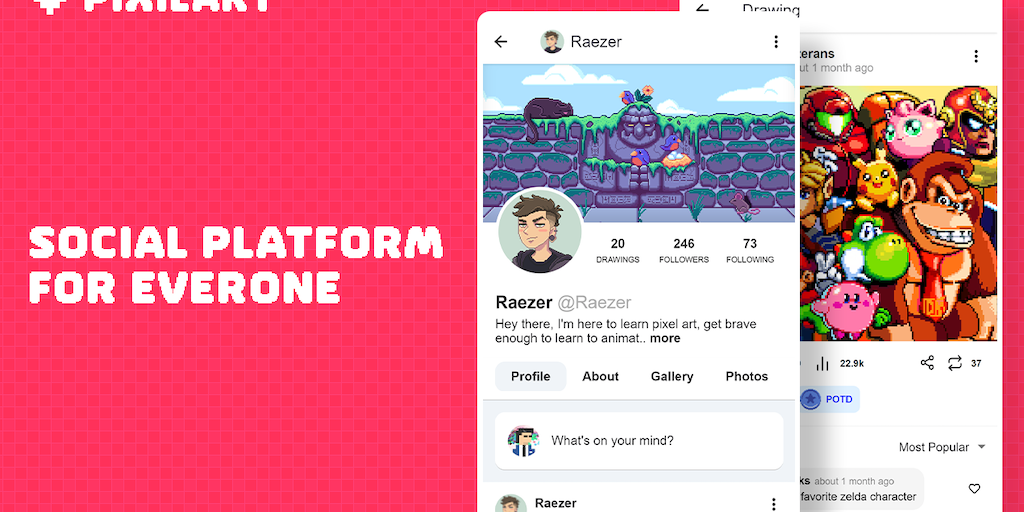The height and width of the screenshot is (512, 1024).
Task: Go back from Raezer's profile
Action: [x=501, y=42]
